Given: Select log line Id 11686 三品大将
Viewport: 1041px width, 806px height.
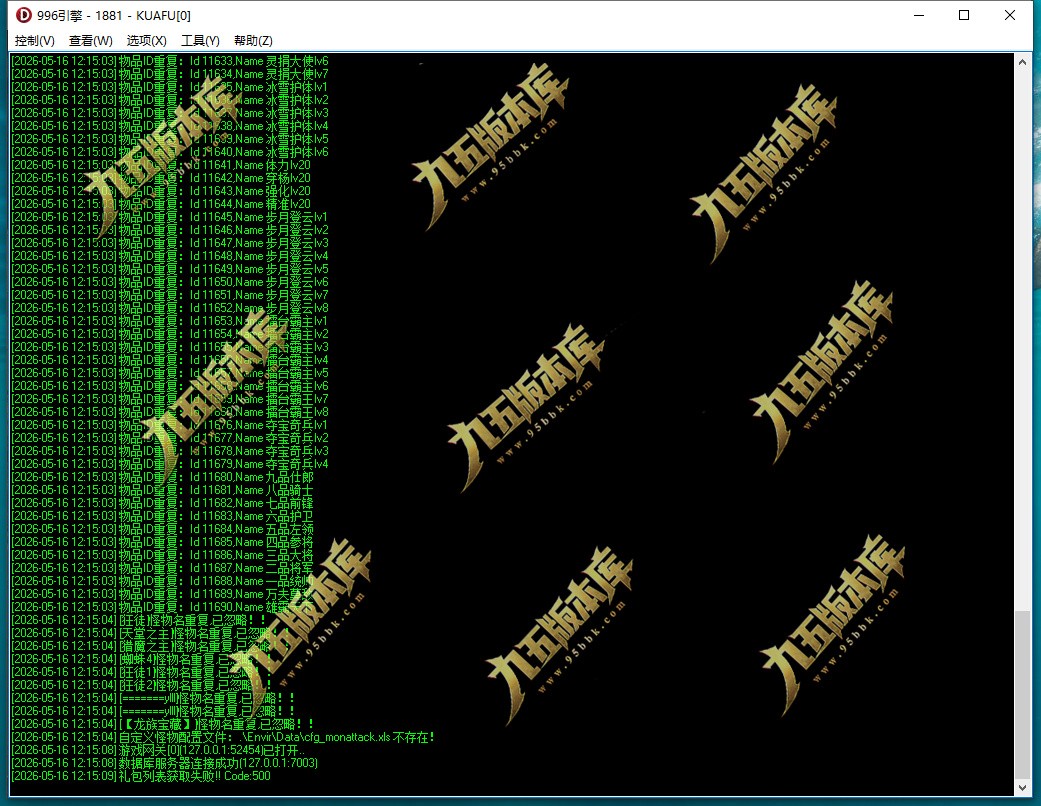Looking at the screenshot, I should pyautogui.click(x=163, y=555).
